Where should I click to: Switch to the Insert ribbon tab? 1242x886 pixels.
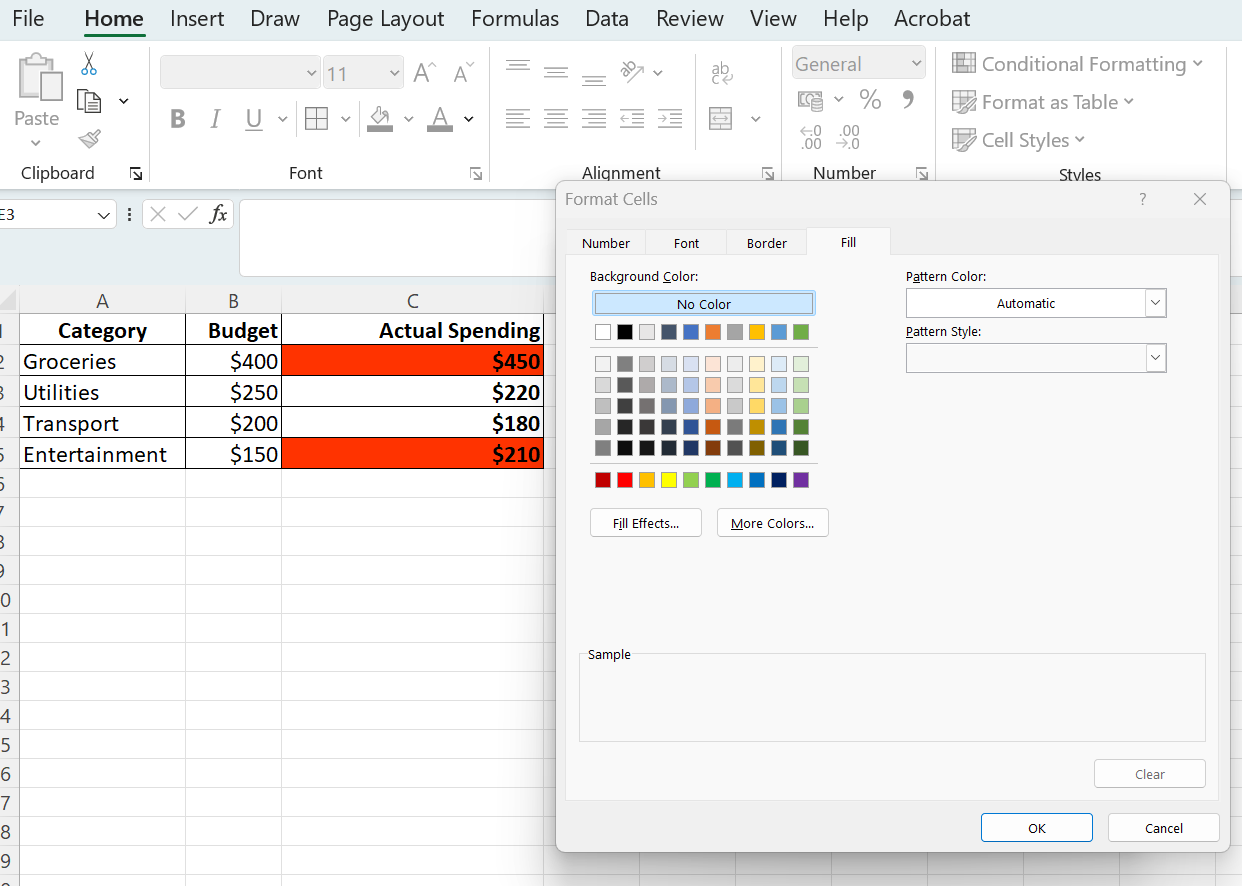click(x=197, y=18)
